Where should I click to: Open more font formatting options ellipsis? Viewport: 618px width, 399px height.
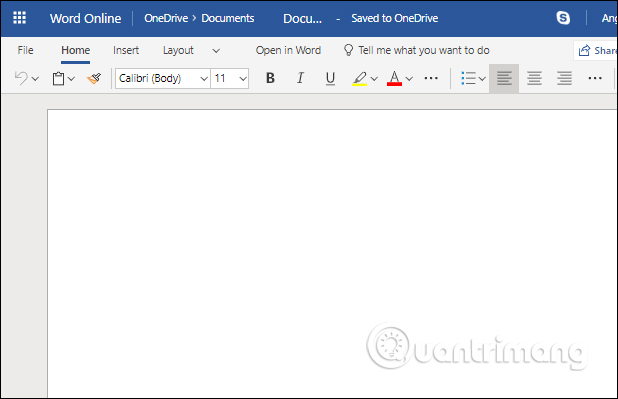click(x=431, y=78)
